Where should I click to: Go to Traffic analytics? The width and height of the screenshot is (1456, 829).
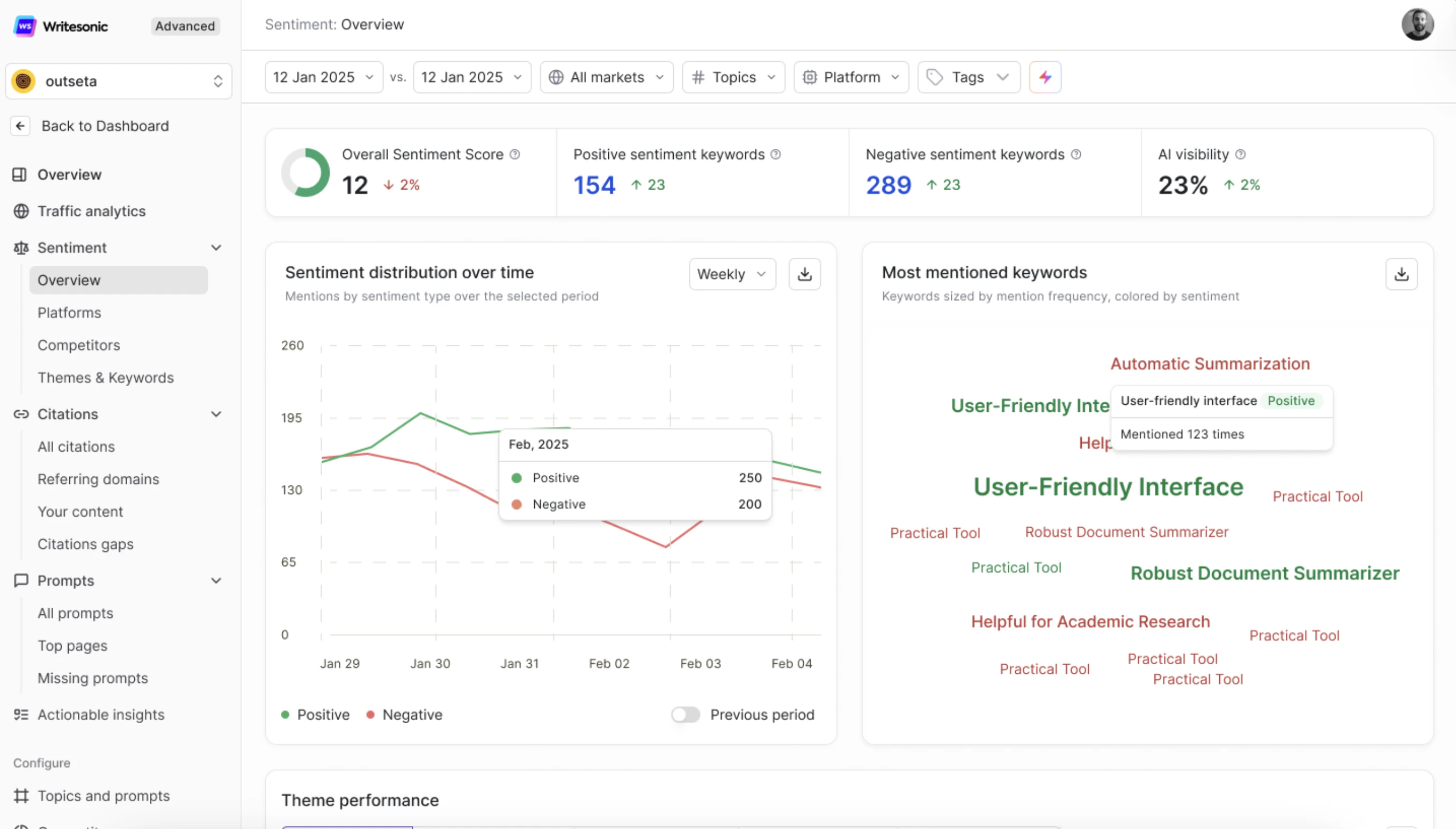point(92,211)
